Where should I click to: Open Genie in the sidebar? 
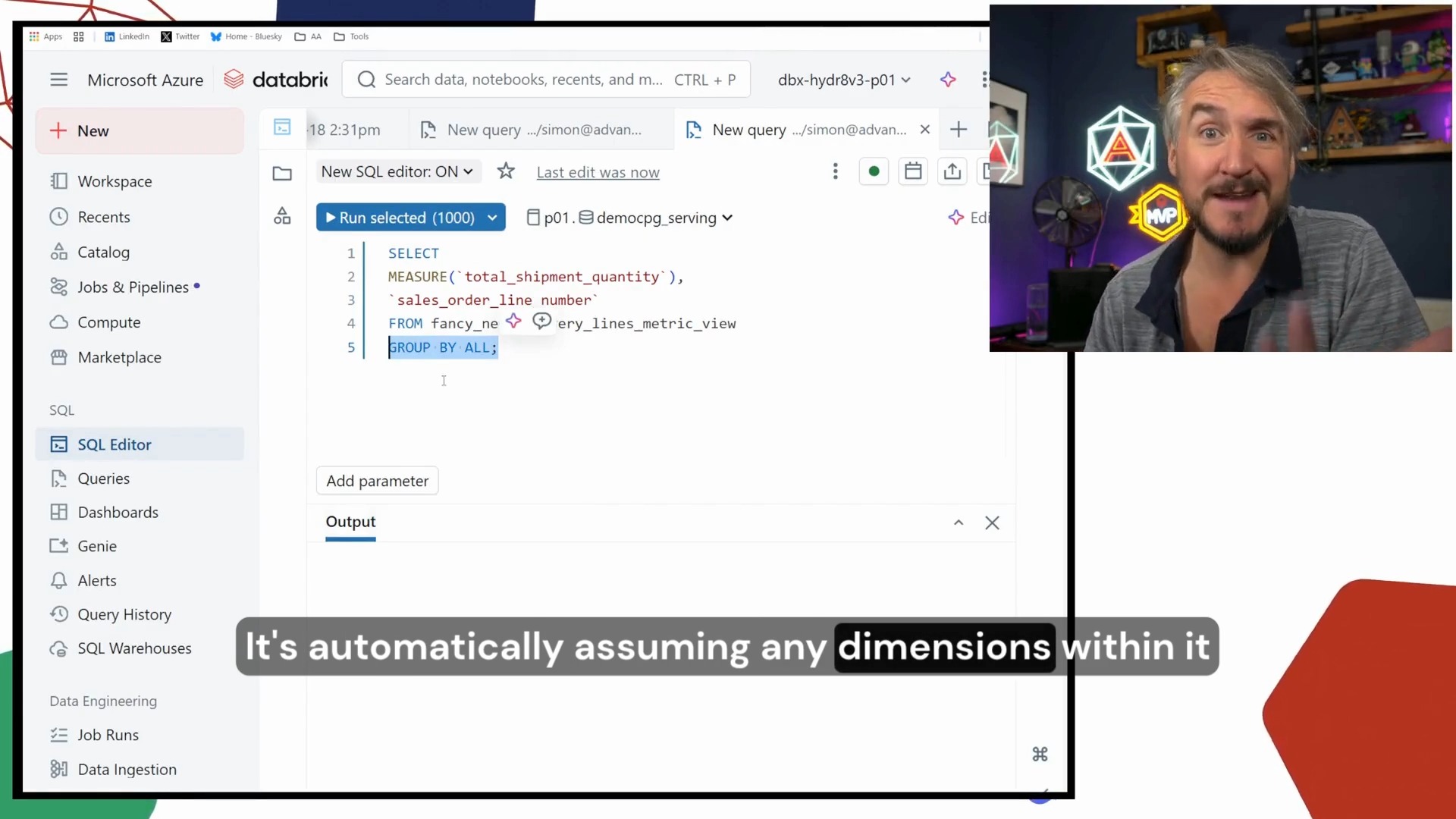point(140,546)
